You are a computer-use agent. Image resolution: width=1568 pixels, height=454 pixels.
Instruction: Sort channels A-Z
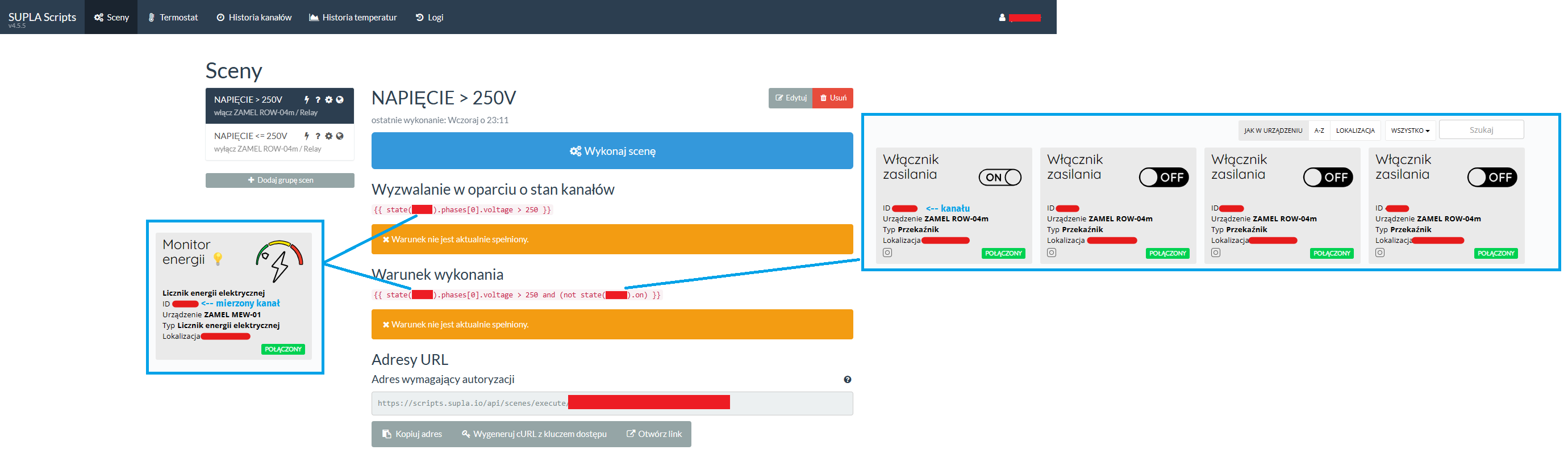click(x=1319, y=131)
